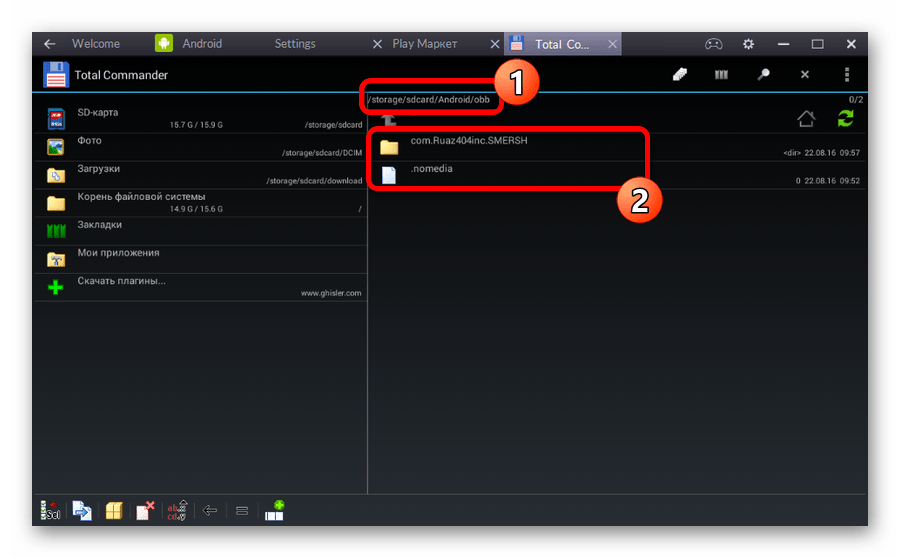Click the /storage/sdcard/DCIM path text

coord(322,153)
